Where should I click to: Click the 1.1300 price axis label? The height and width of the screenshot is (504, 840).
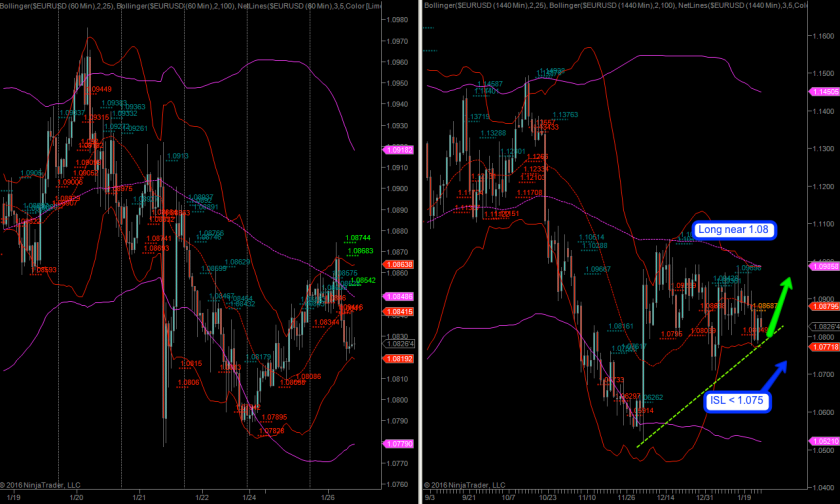pyautogui.click(x=823, y=148)
